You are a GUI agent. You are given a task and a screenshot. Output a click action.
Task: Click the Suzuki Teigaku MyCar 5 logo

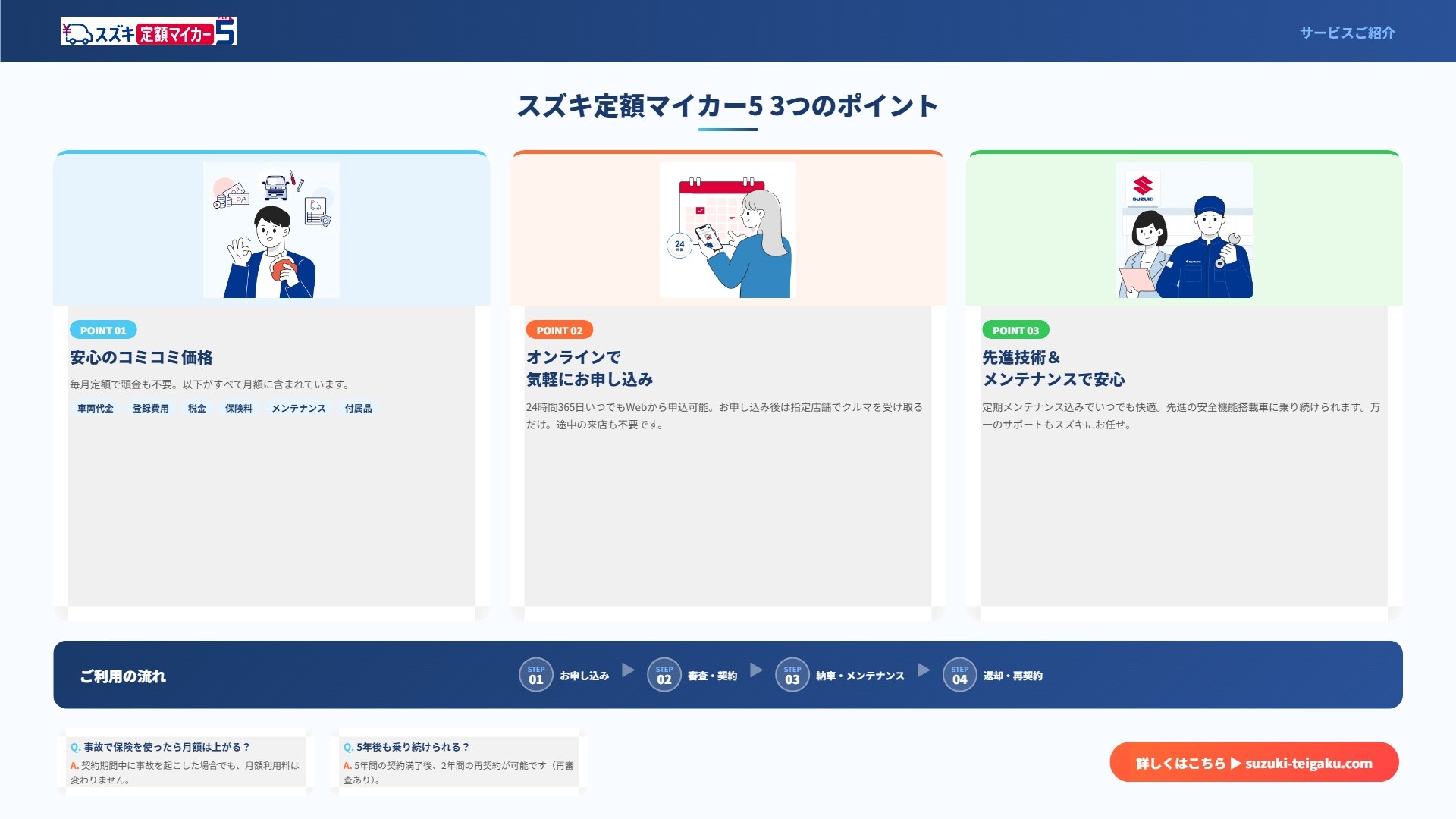149,32
